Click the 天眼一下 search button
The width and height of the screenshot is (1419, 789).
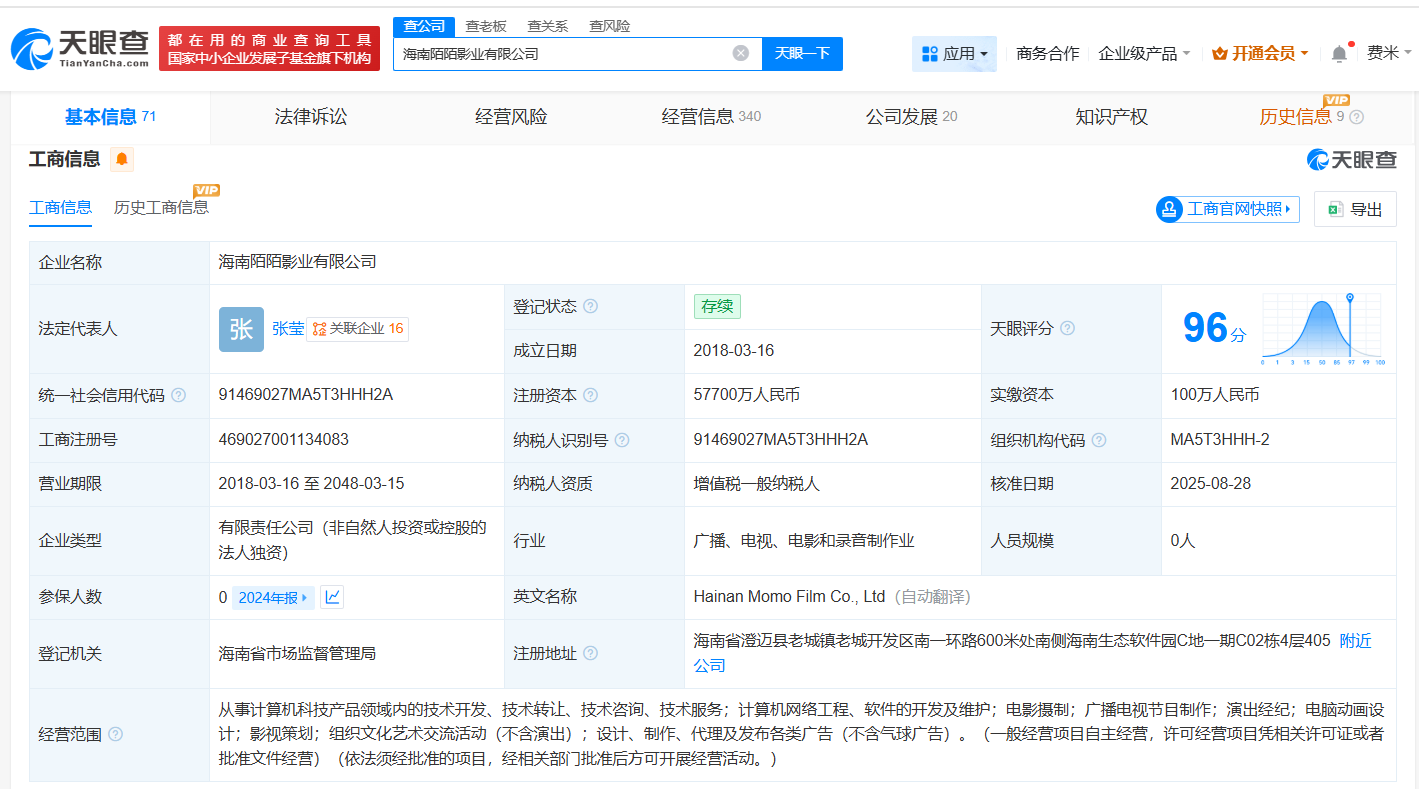tap(801, 53)
